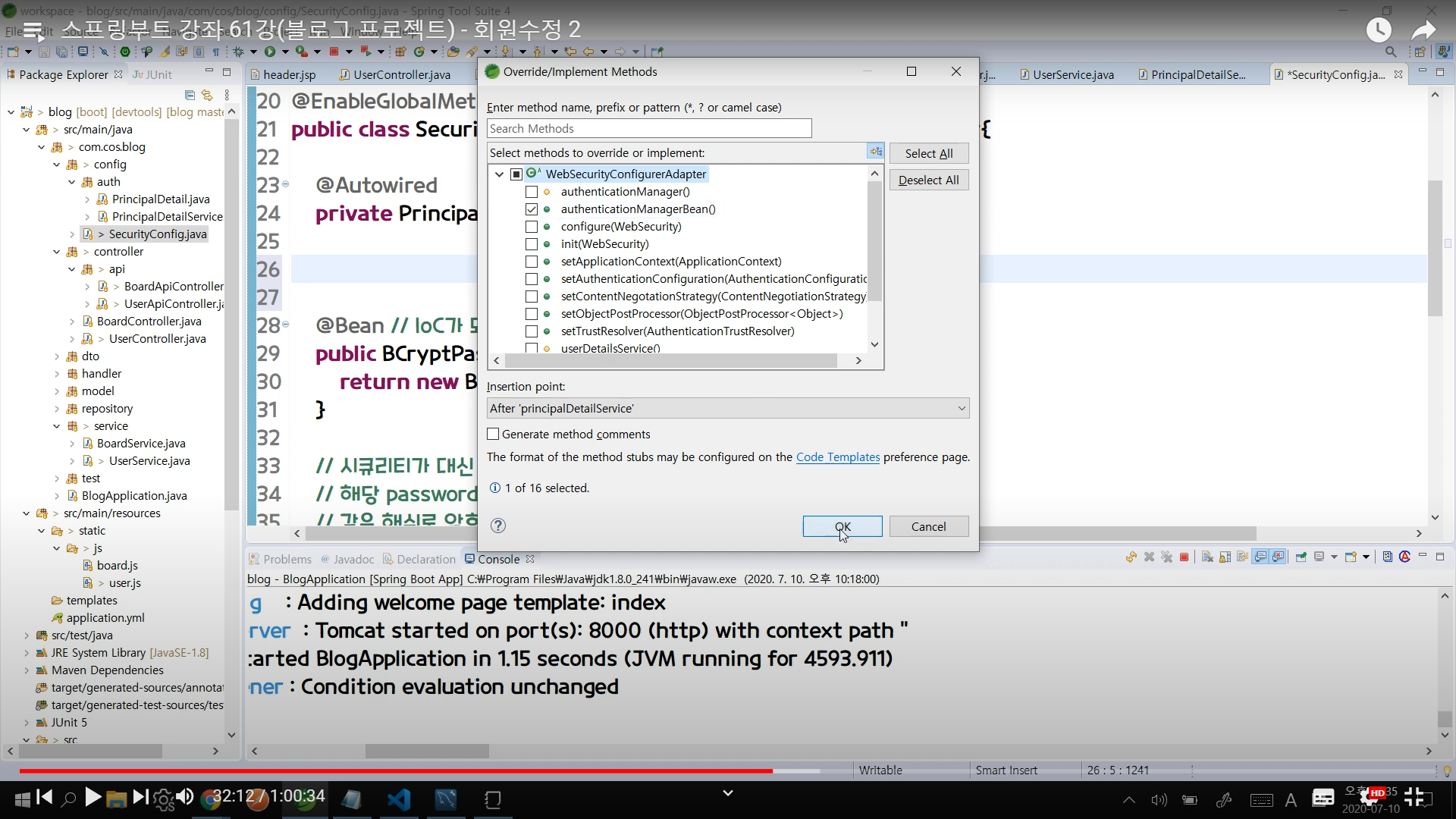Click the Cancel button

[x=928, y=526]
